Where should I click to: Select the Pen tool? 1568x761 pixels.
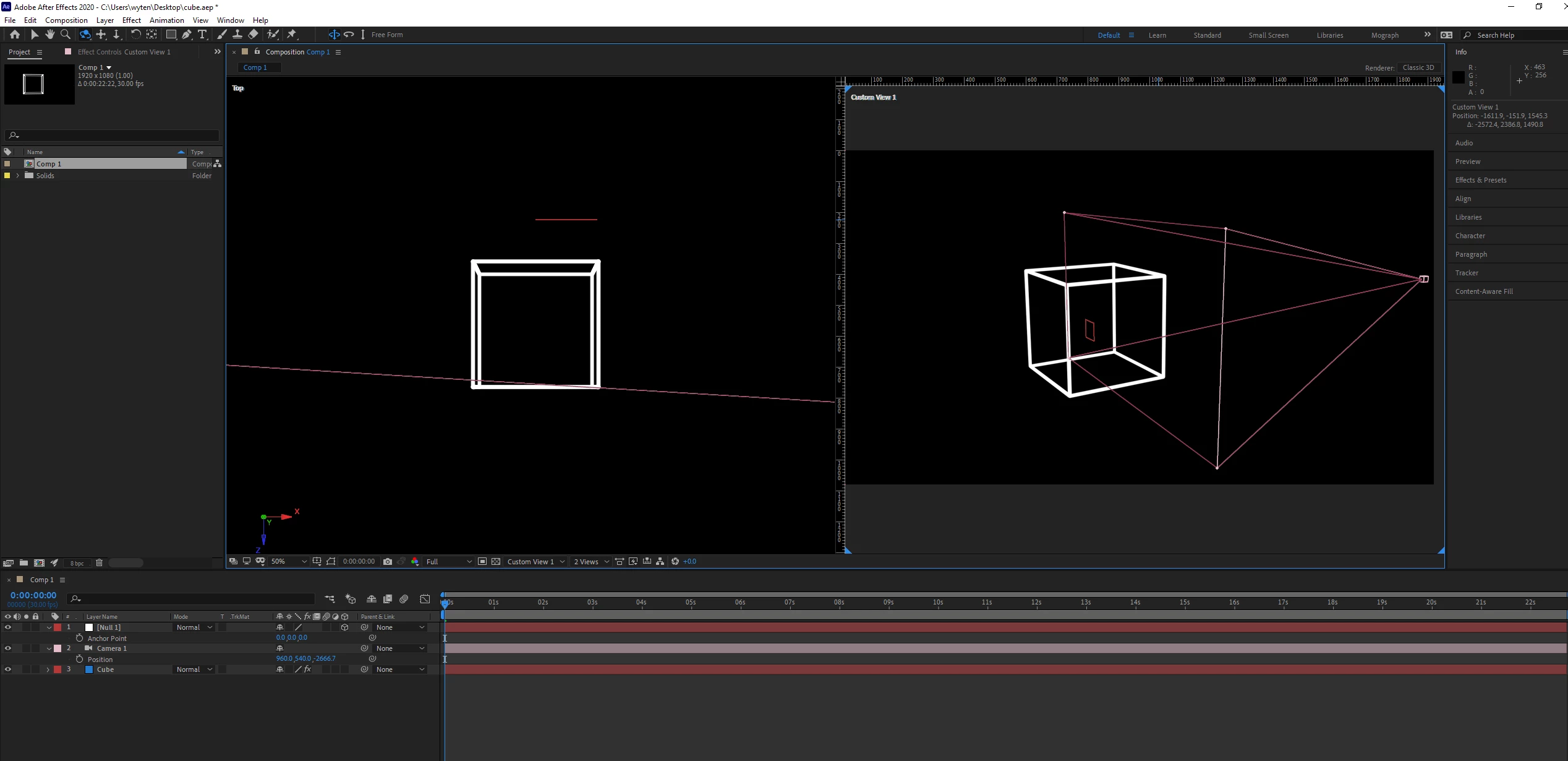187,35
